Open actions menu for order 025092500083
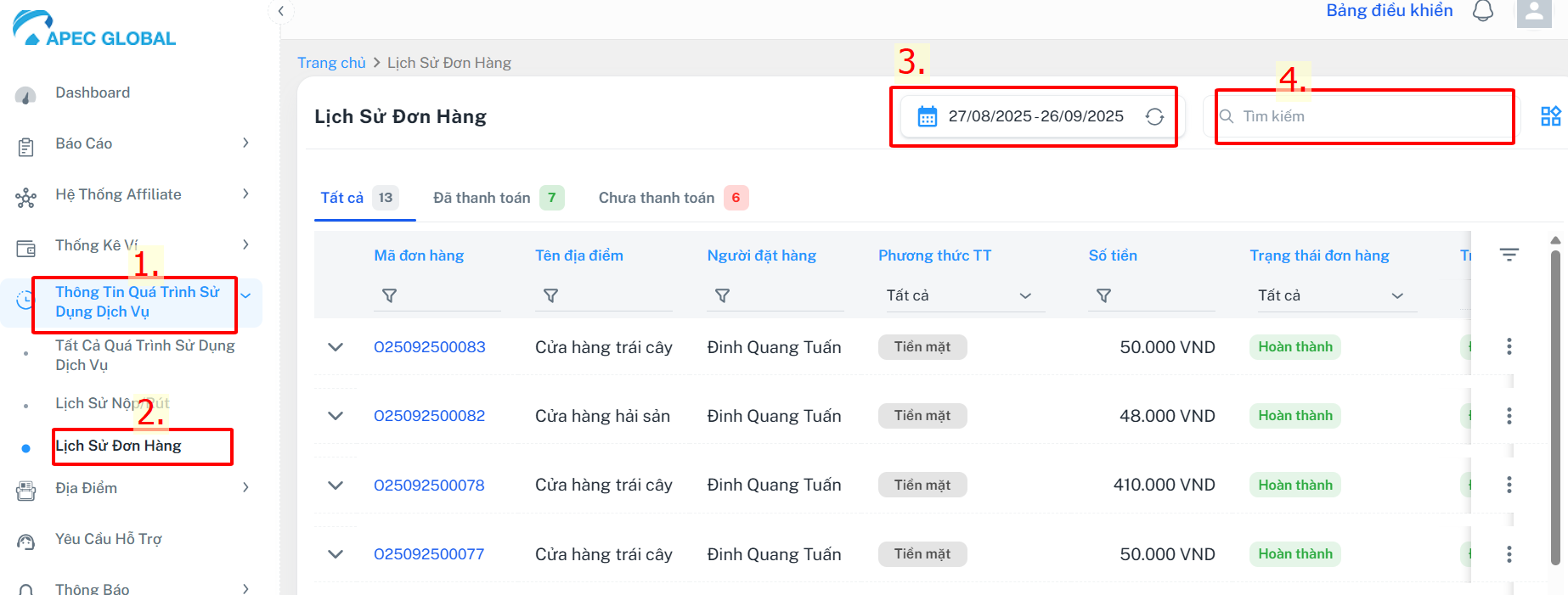 [1509, 346]
